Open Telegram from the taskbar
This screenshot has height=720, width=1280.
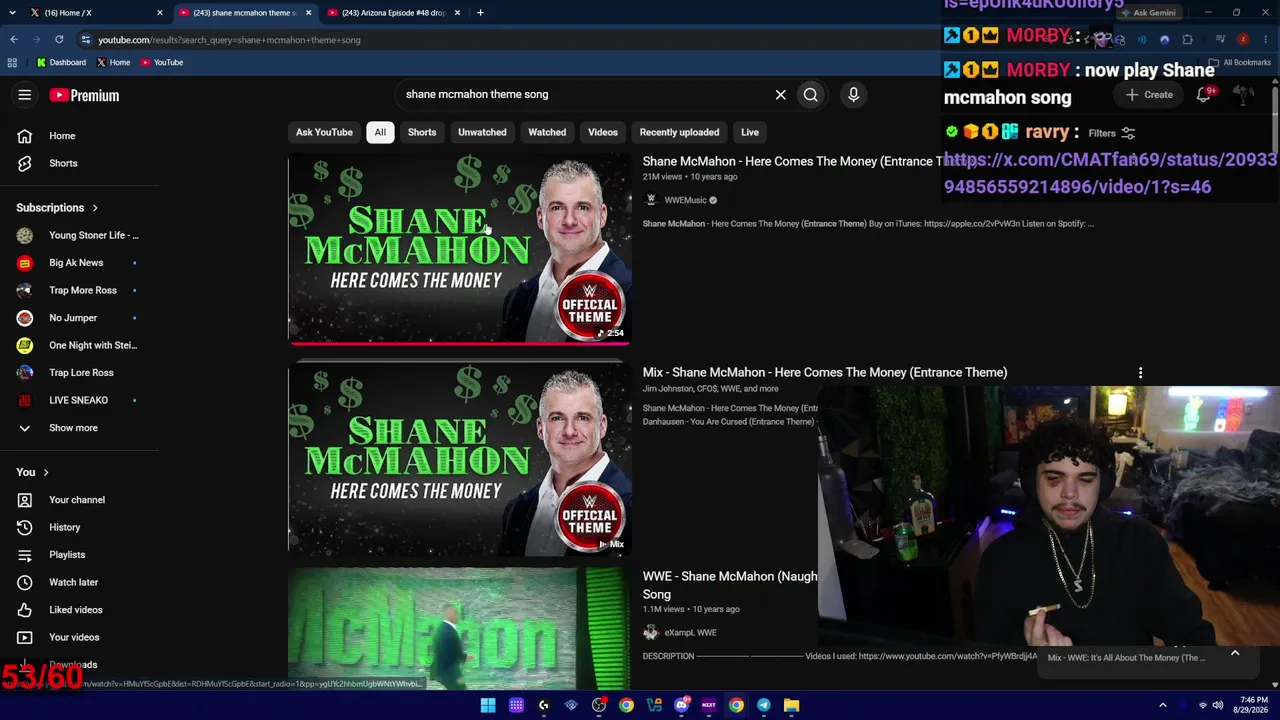(x=764, y=705)
